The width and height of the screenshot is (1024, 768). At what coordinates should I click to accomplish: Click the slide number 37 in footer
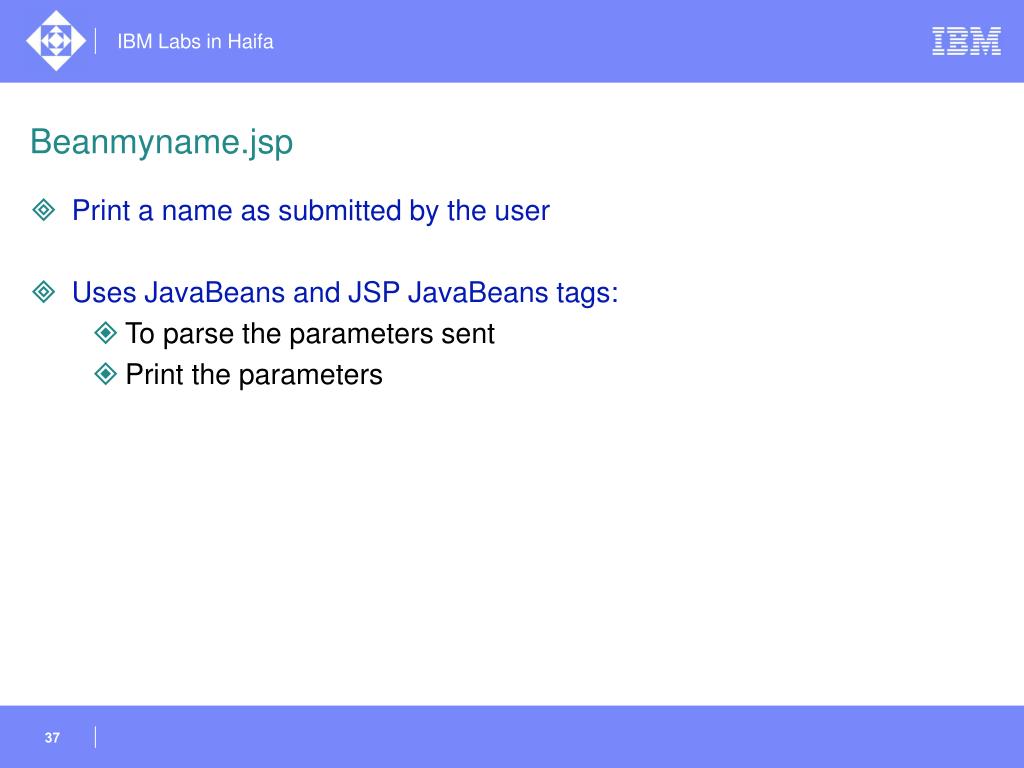click(x=52, y=737)
